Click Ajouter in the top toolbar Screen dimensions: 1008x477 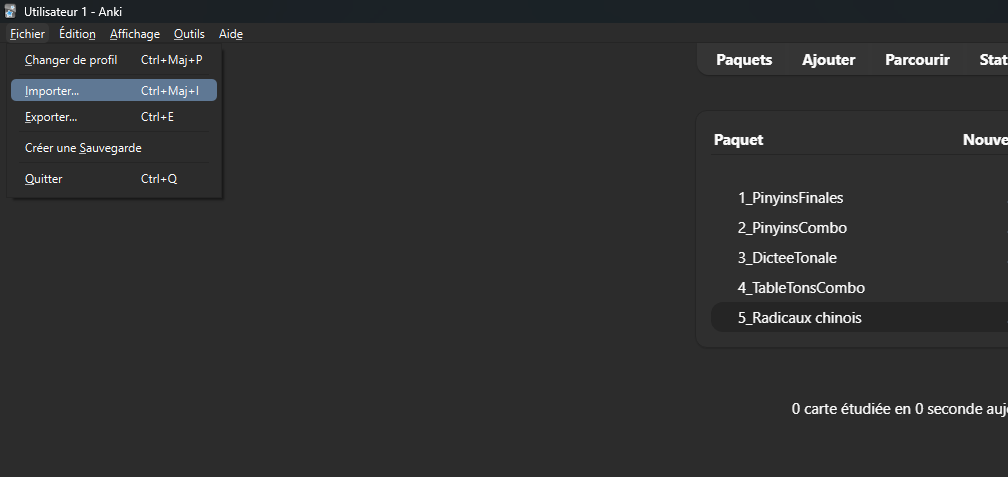pos(829,60)
